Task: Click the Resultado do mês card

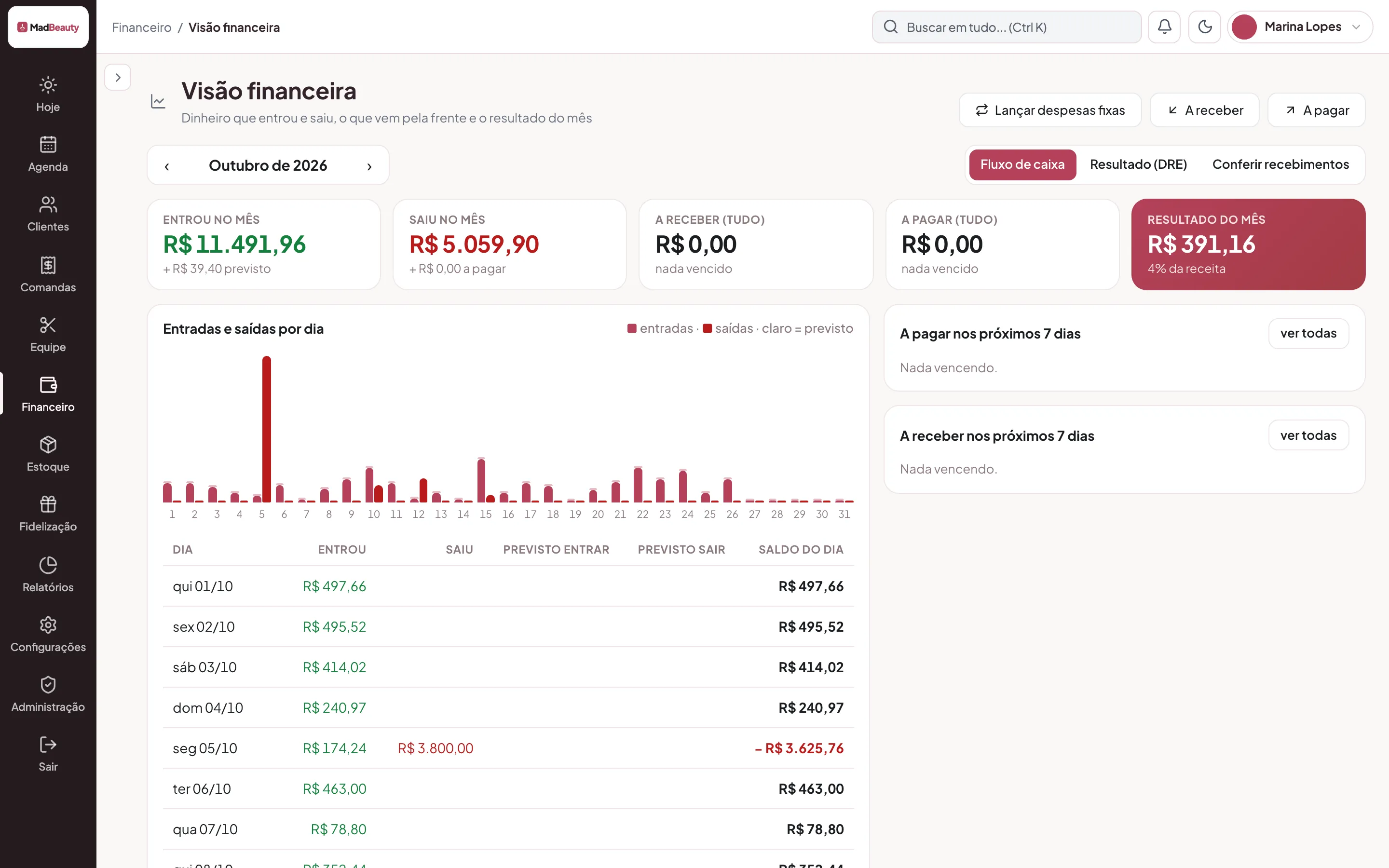Action: (x=1248, y=244)
